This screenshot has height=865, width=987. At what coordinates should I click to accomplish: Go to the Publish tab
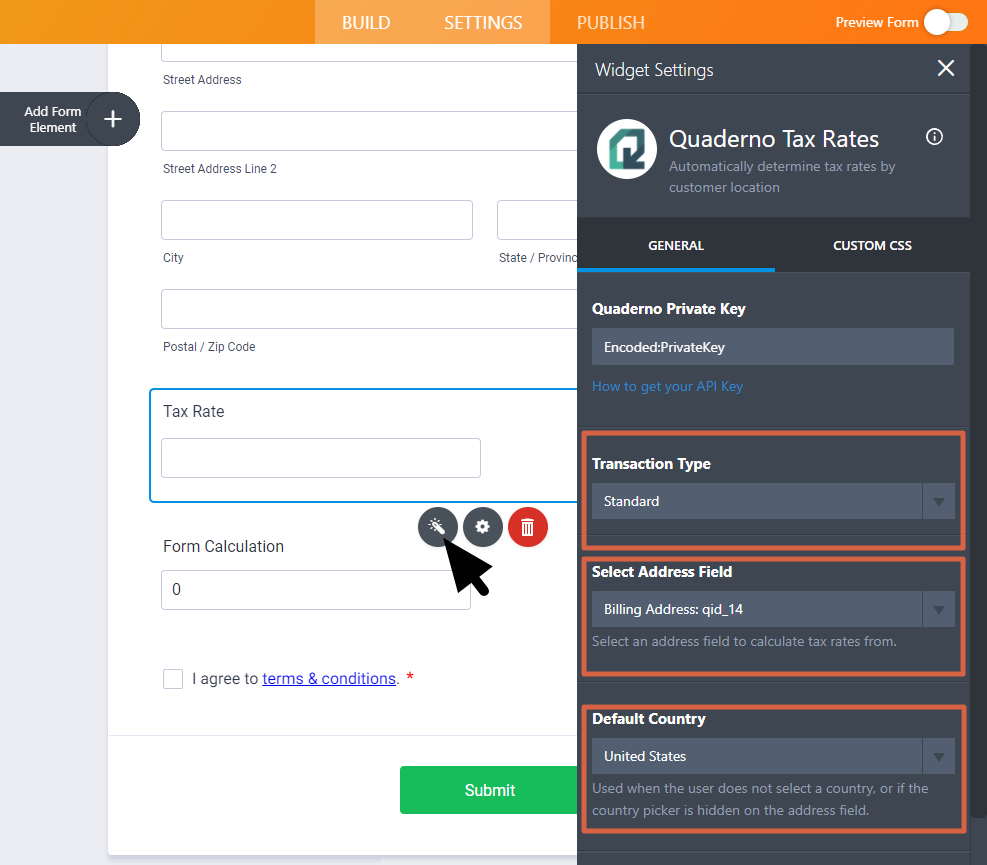tap(610, 22)
